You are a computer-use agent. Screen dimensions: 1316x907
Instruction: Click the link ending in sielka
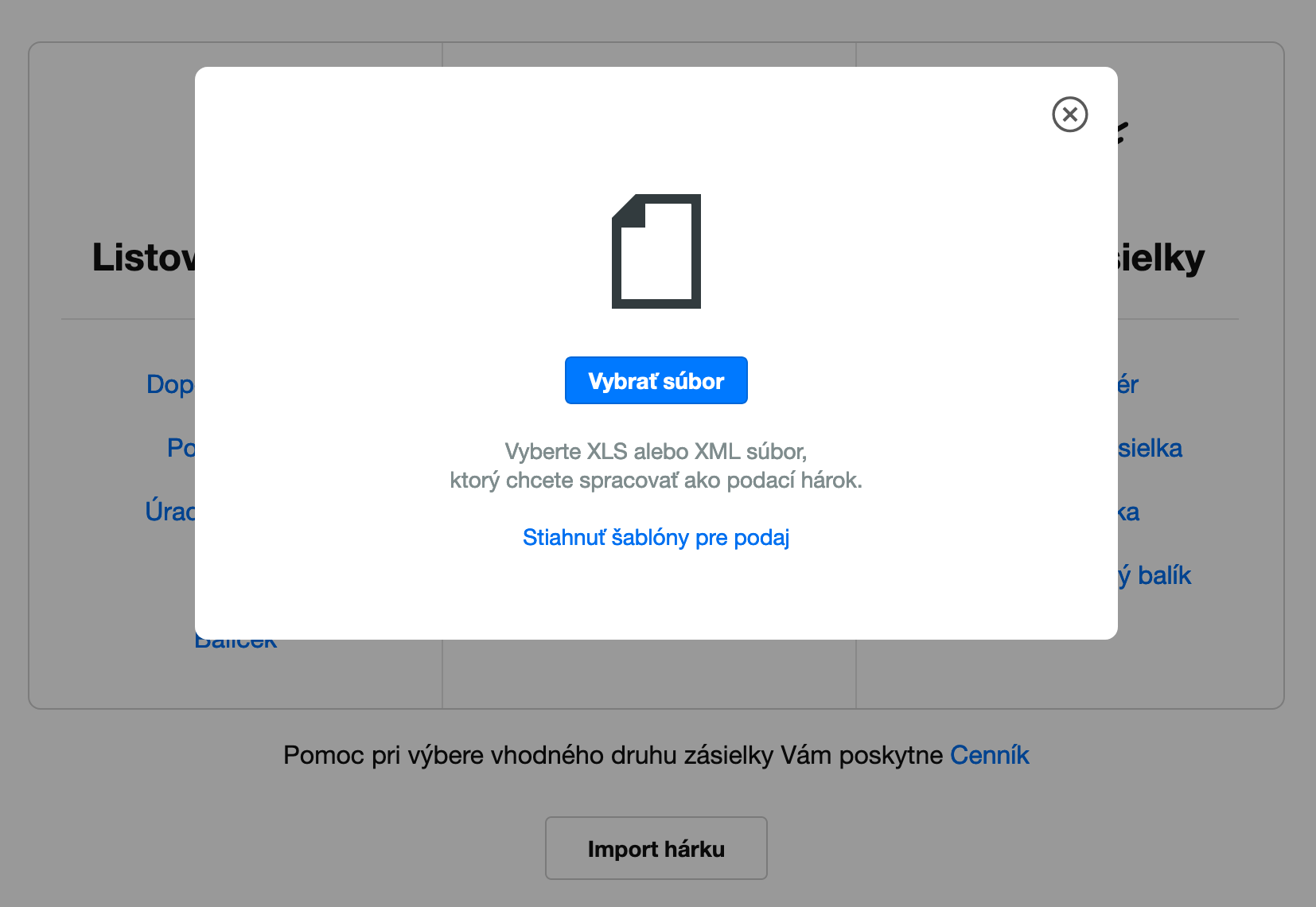1151,448
